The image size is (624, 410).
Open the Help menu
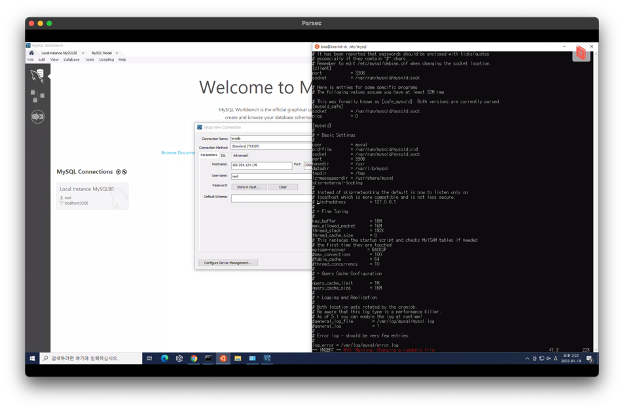pyautogui.click(x=122, y=60)
